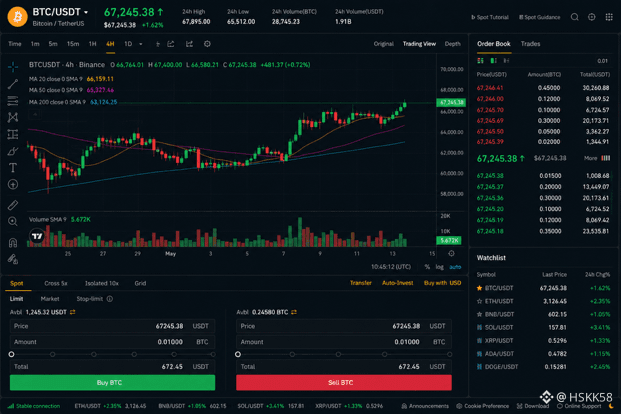Switch to the Trades tab
Screen dimensions: 621x414
(530, 44)
